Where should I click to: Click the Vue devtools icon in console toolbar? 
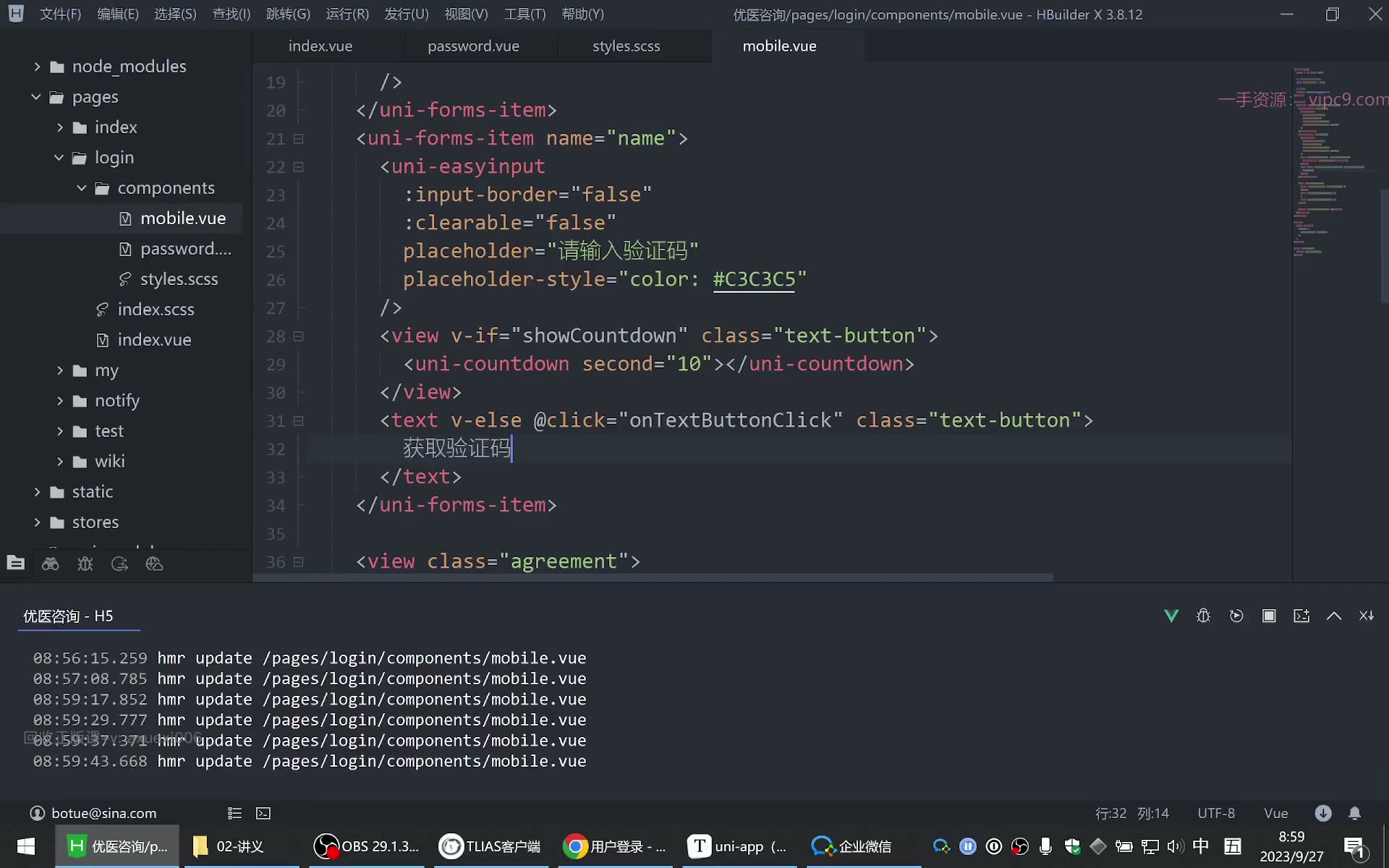pos(1171,616)
